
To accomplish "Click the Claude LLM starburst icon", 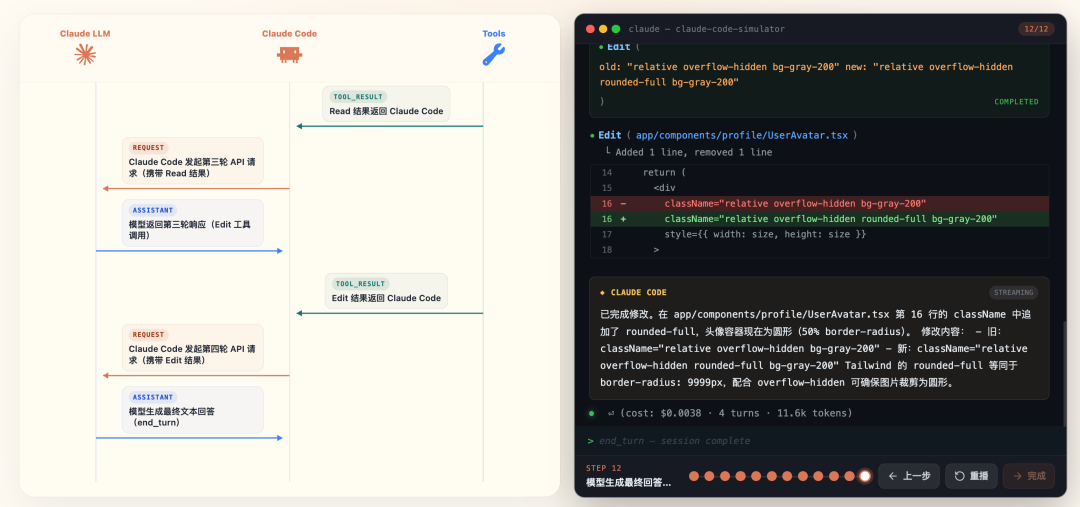I will coord(85,55).
